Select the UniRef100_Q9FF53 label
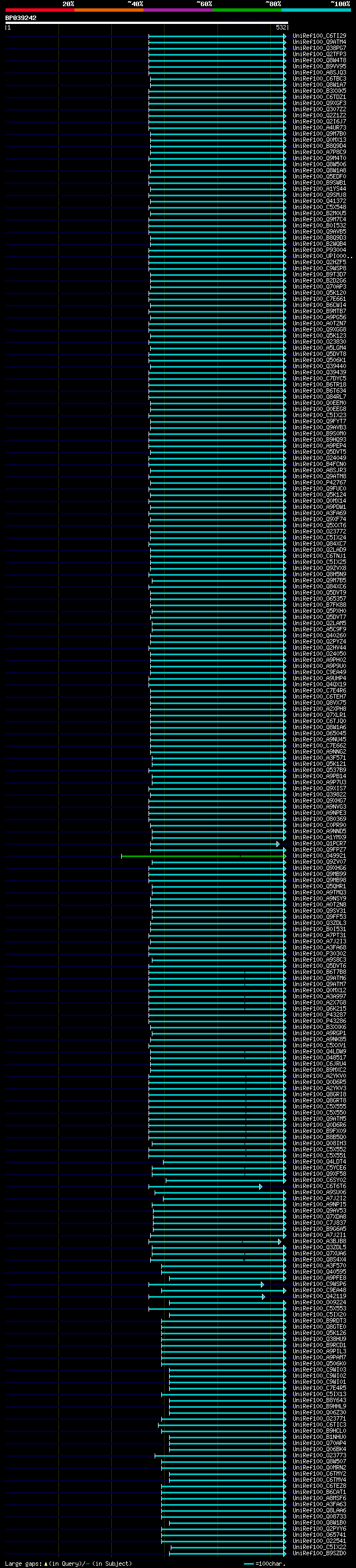Viewport: 356px width, 1568px height. pos(319,917)
